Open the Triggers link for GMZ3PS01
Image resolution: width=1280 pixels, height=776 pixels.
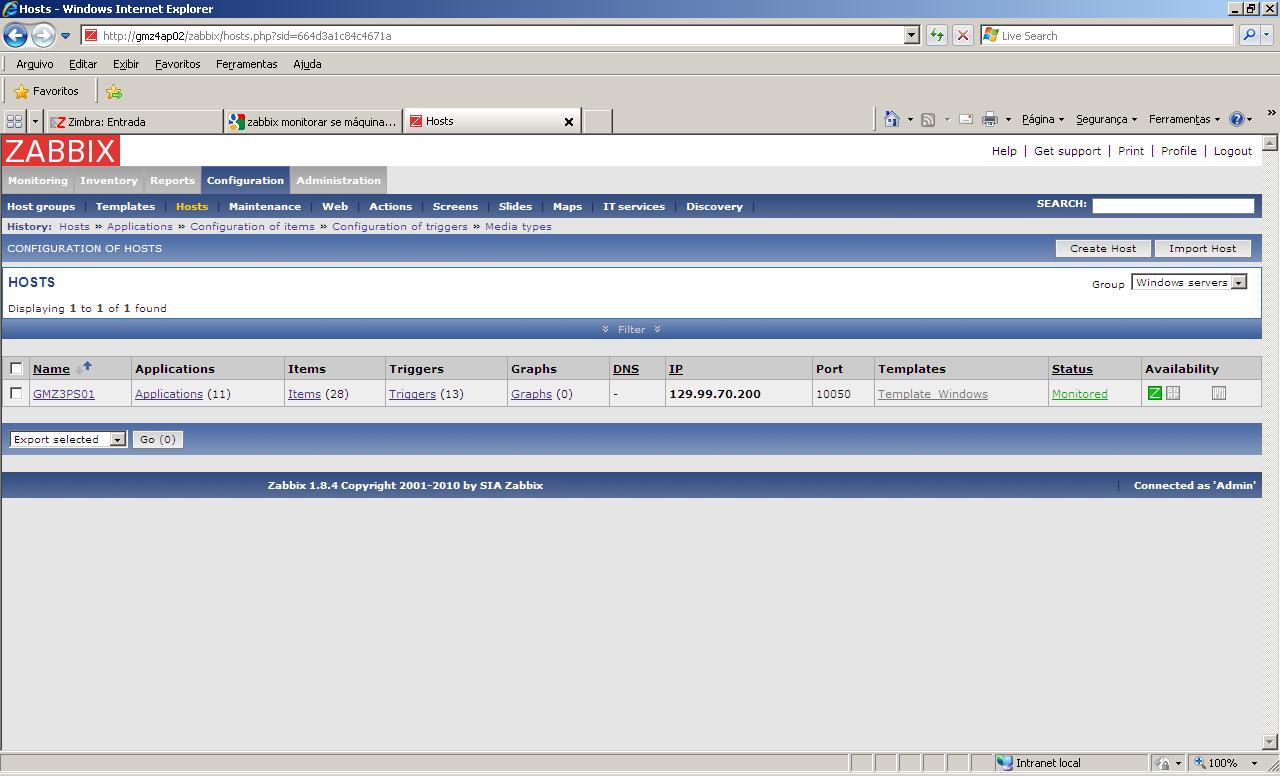coord(412,394)
